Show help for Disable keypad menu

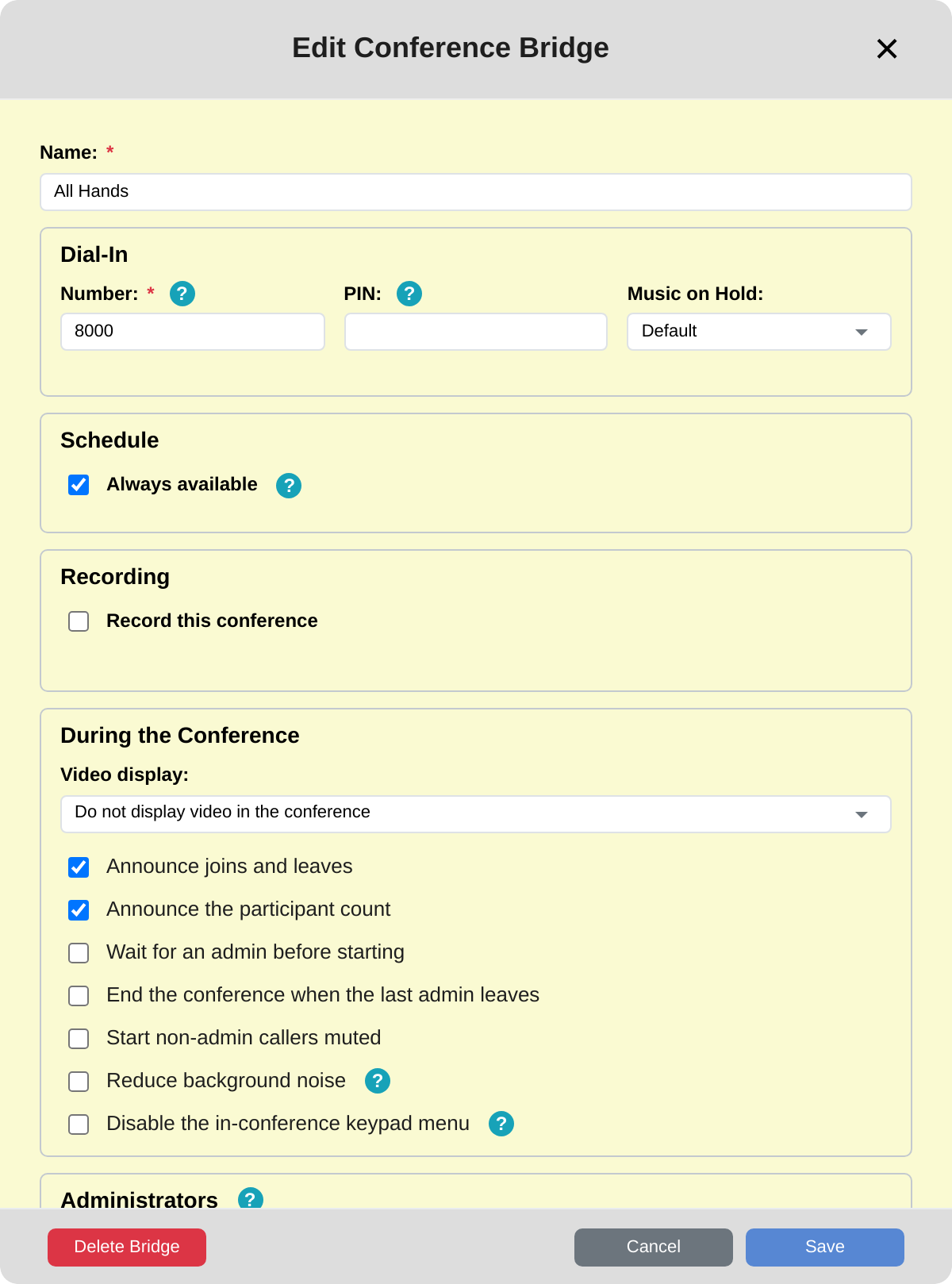click(501, 1124)
